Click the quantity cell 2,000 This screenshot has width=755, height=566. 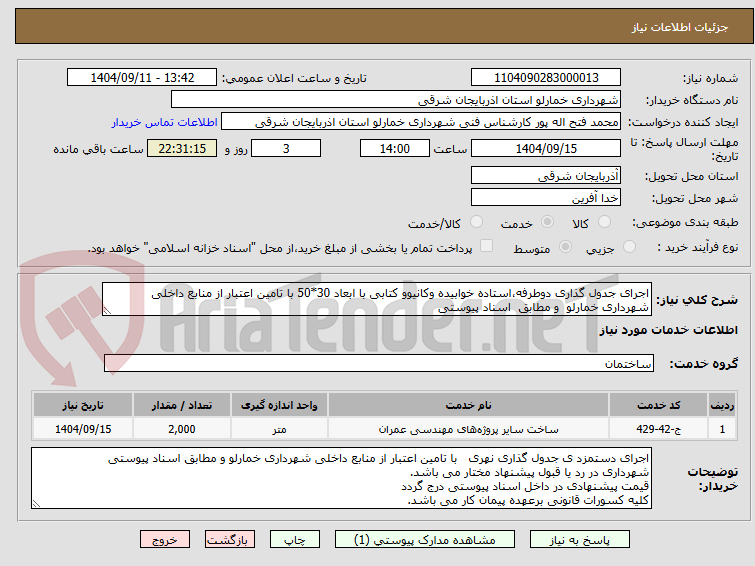tap(182, 429)
